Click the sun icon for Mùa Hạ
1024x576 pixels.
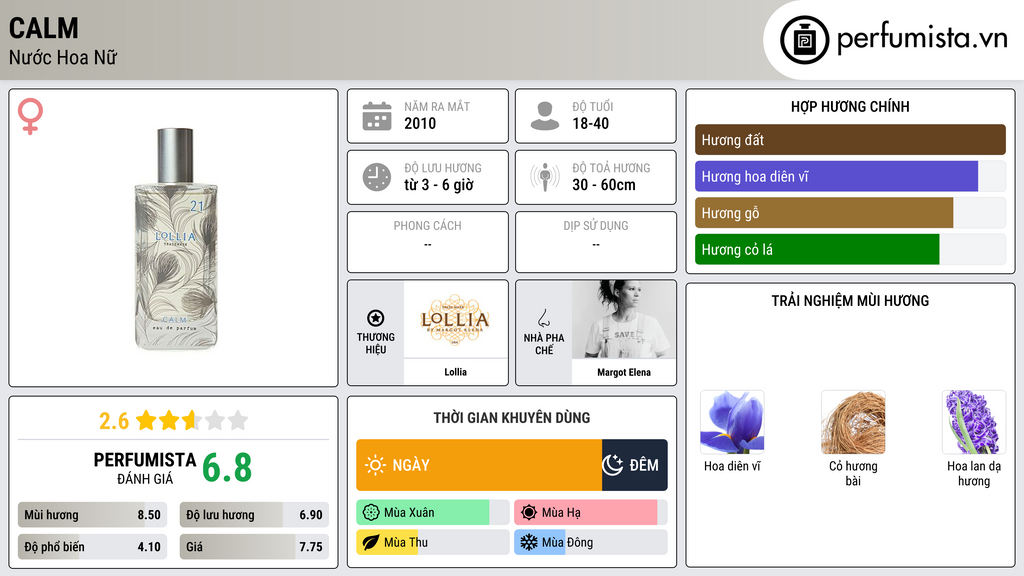tap(529, 513)
